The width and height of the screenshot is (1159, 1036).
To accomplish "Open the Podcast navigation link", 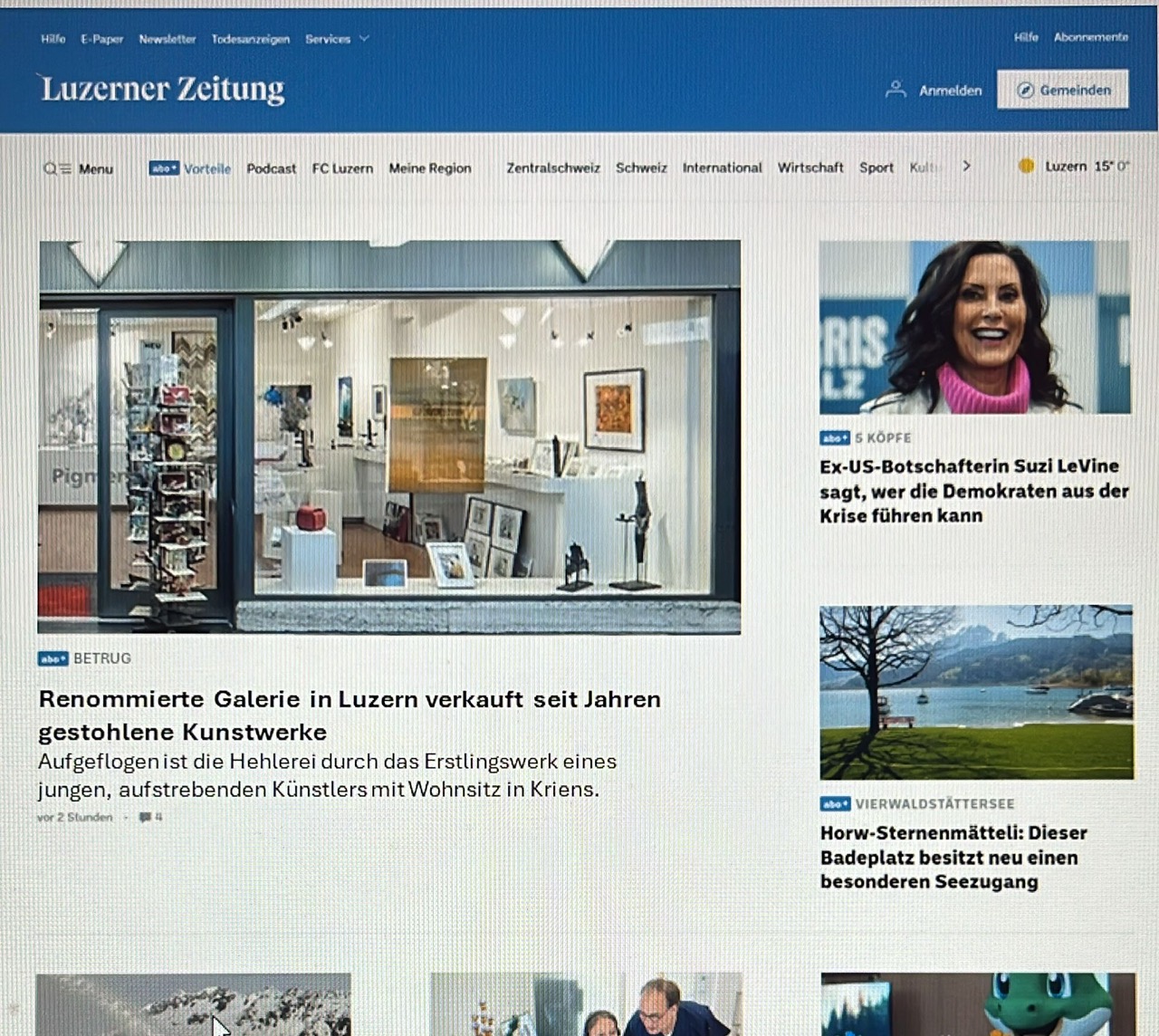I will 271,168.
